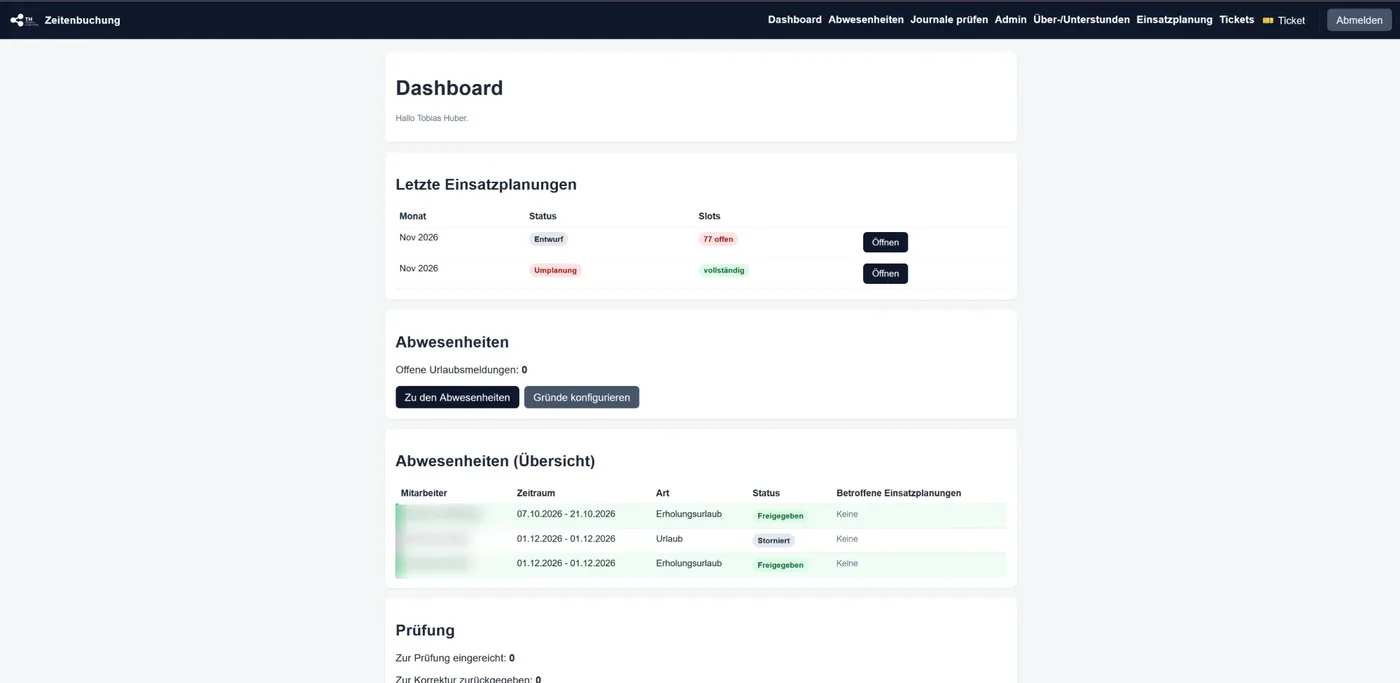Go to Abwesenheiten in the navbar
This screenshot has width=1400, height=683.
point(866,20)
